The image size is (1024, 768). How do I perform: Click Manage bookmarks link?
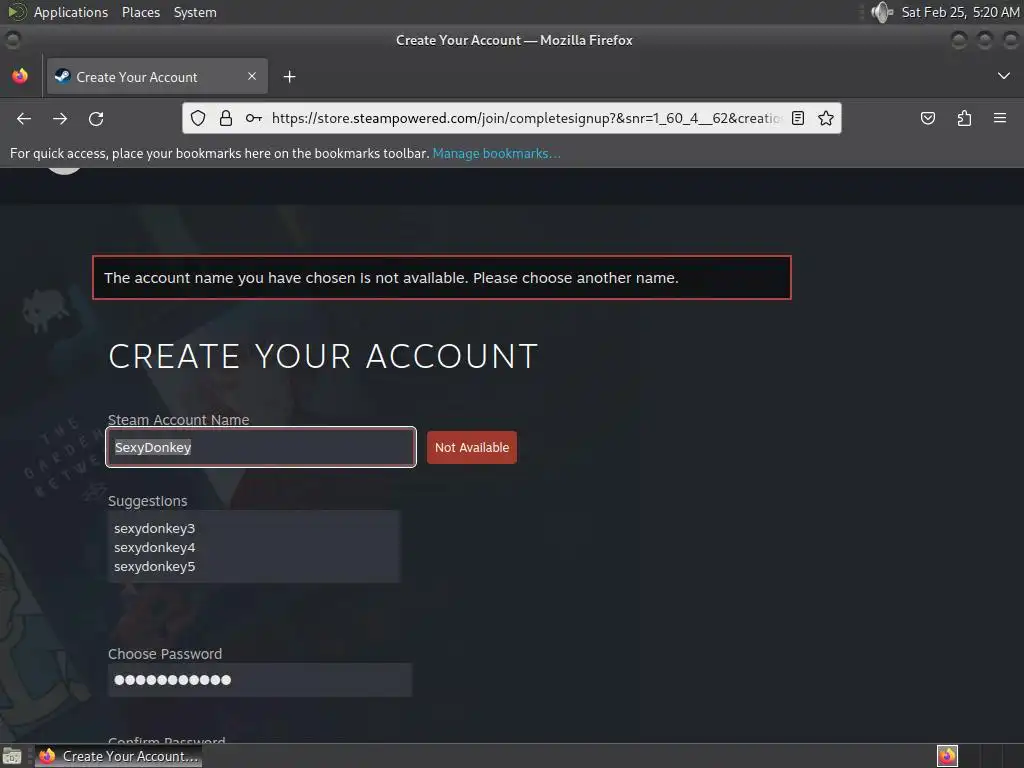496,153
